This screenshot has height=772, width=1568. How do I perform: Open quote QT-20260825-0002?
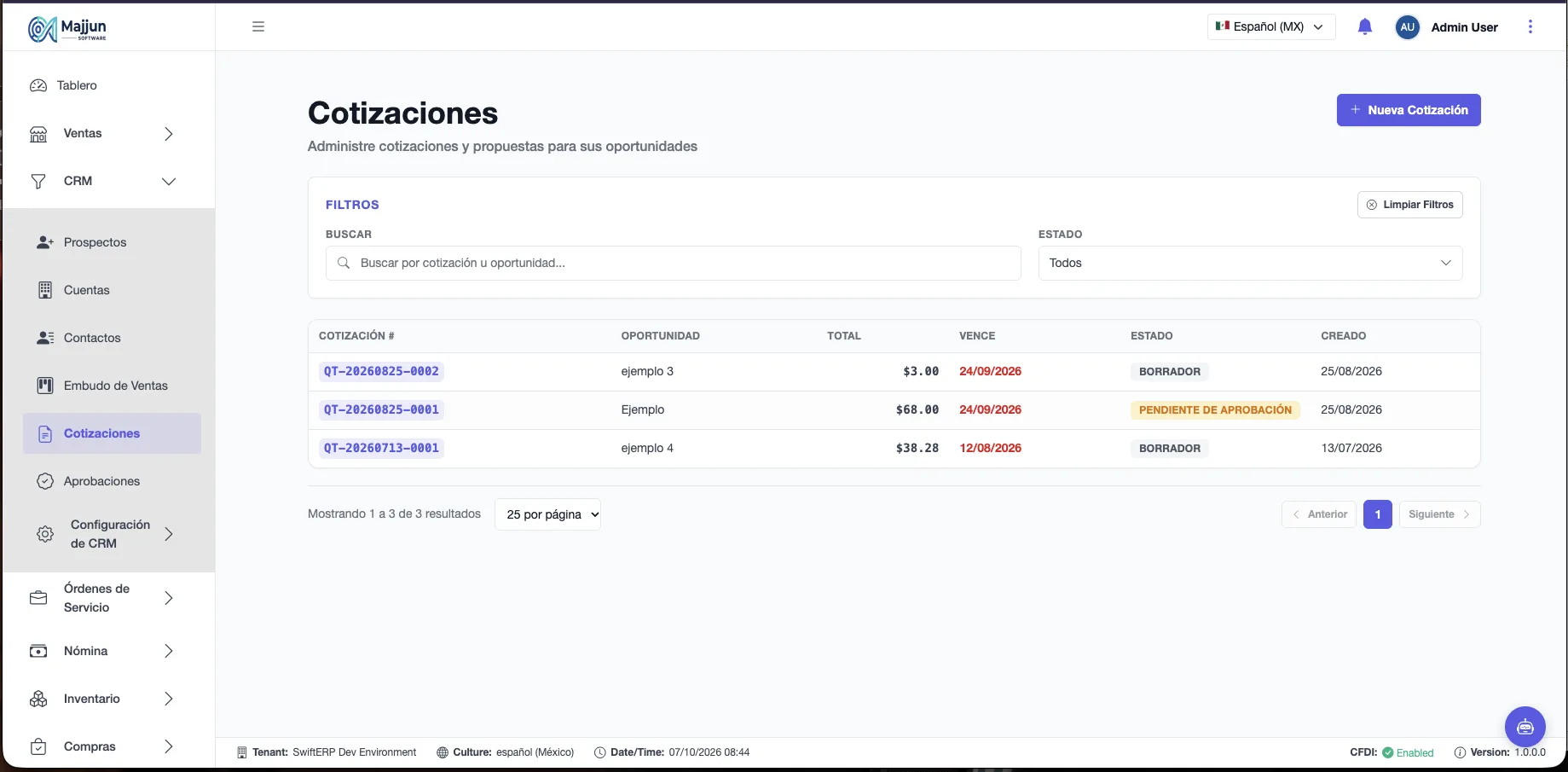[381, 371]
